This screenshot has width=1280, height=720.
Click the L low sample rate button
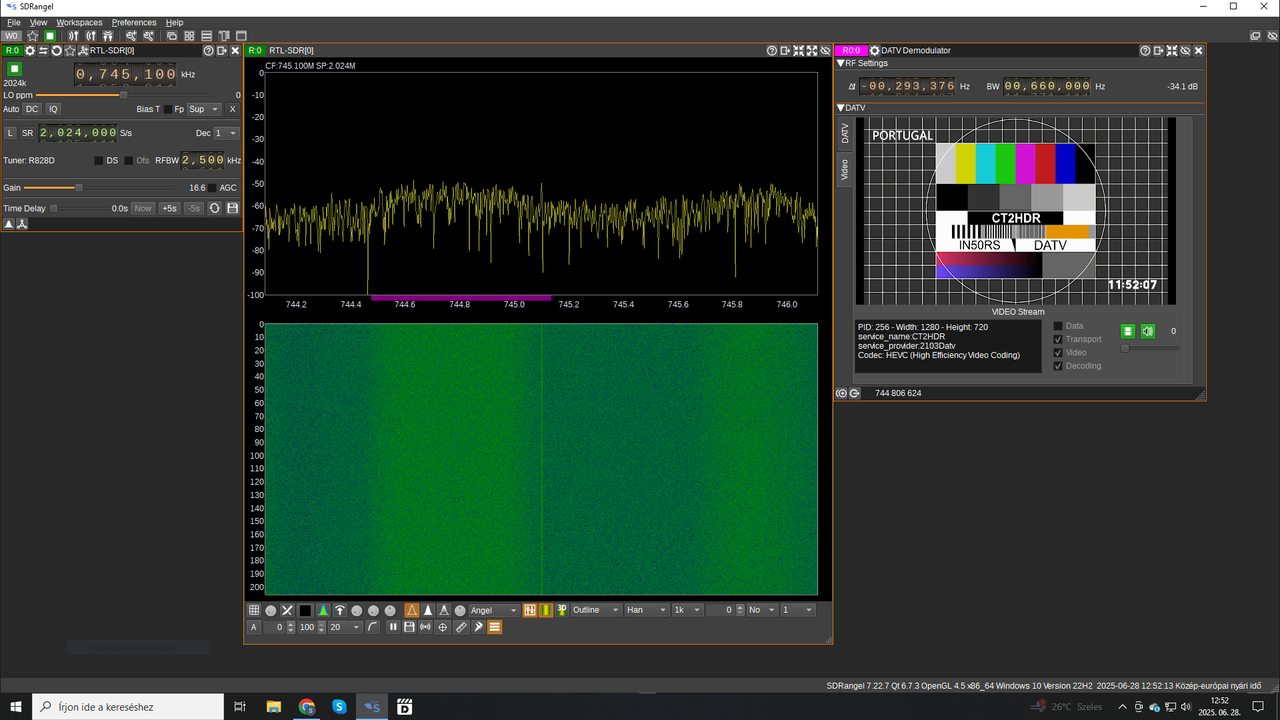(x=10, y=133)
